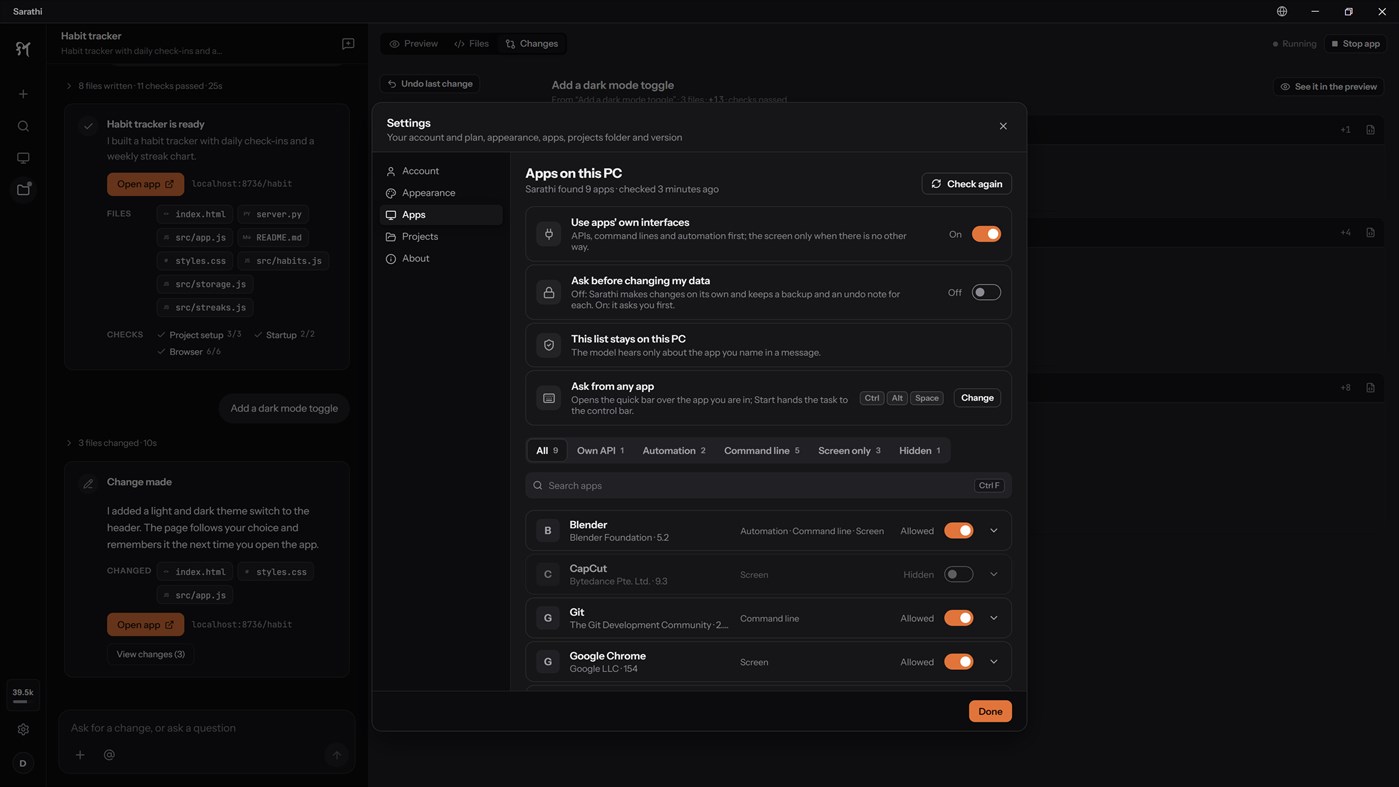This screenshot has width=1399, height=787.
Task: Click View changes (3)
Action: point(150,655)
